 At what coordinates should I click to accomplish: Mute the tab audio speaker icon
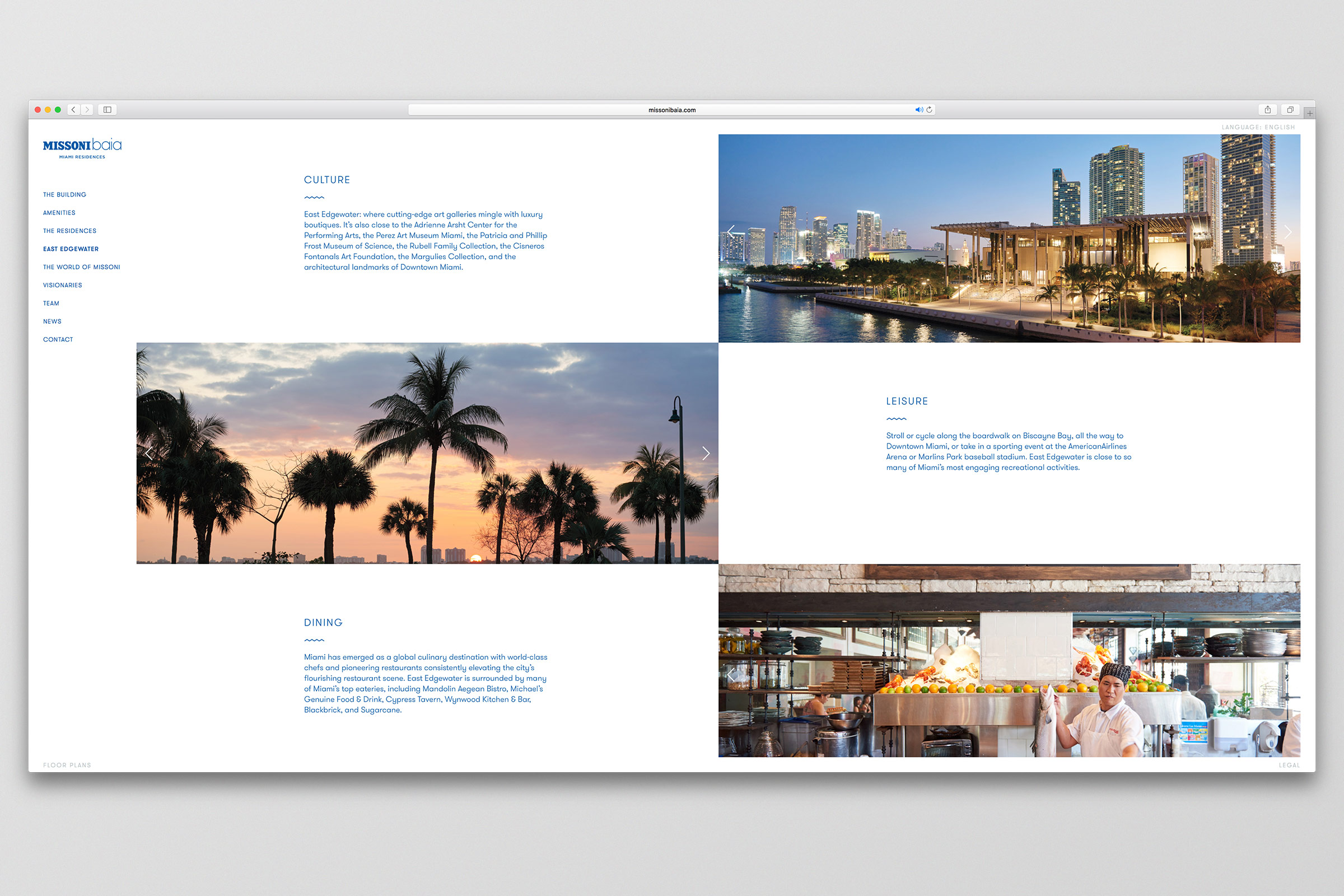[918, 110]
